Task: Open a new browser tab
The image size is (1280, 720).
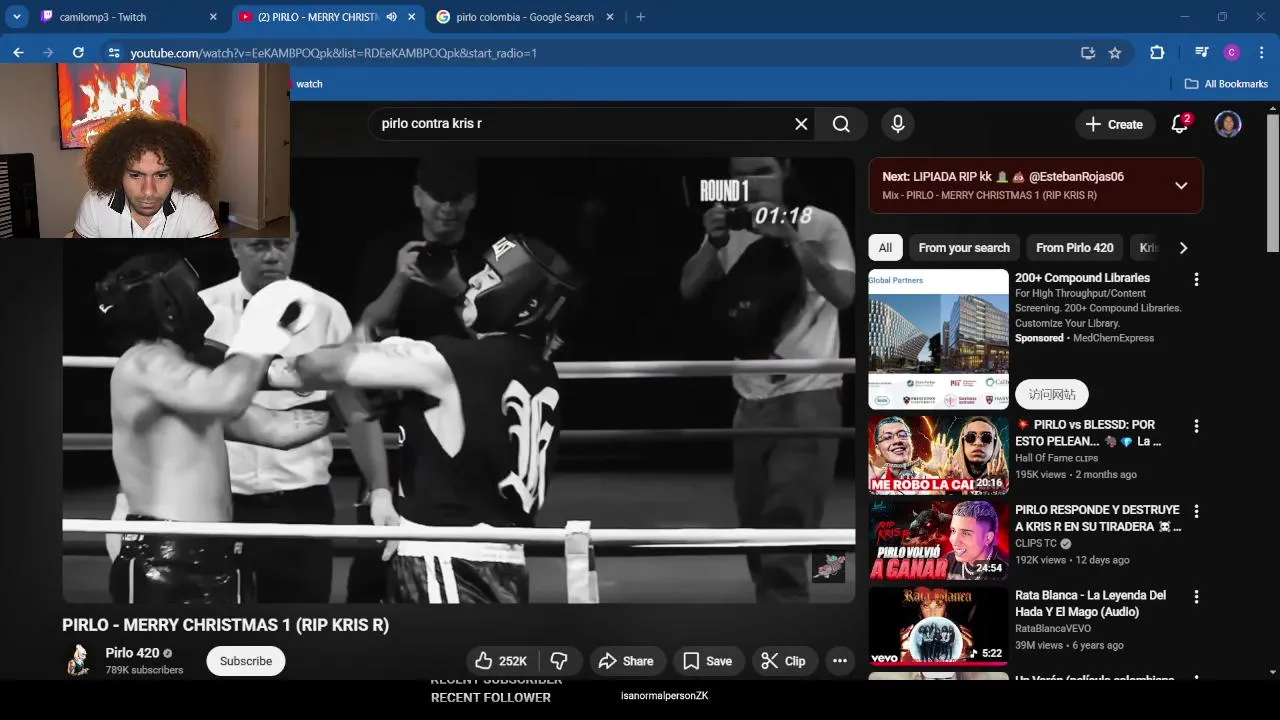Action: click(640, 17)
